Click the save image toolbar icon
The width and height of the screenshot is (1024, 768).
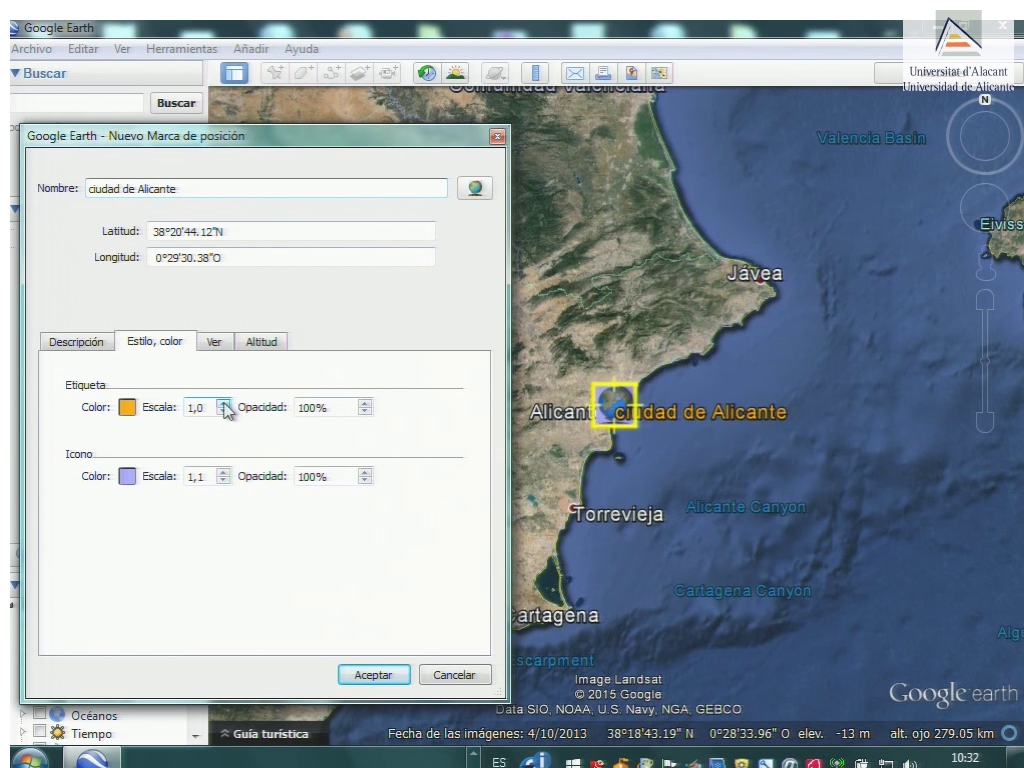click(631, 73)
